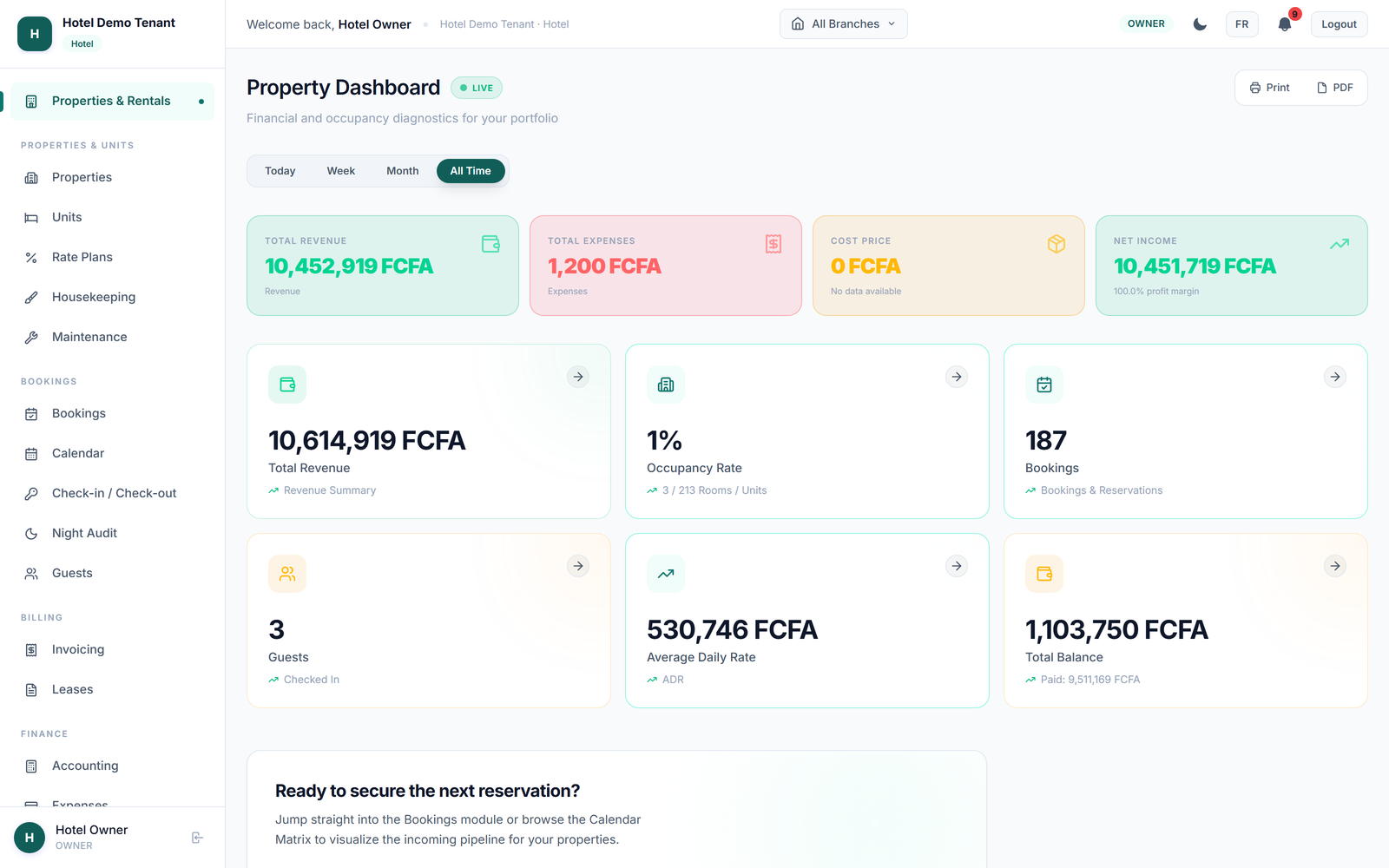Click the Rate Plans percent icon
This screenshot has width=1389, height=868.
(31, 258)
